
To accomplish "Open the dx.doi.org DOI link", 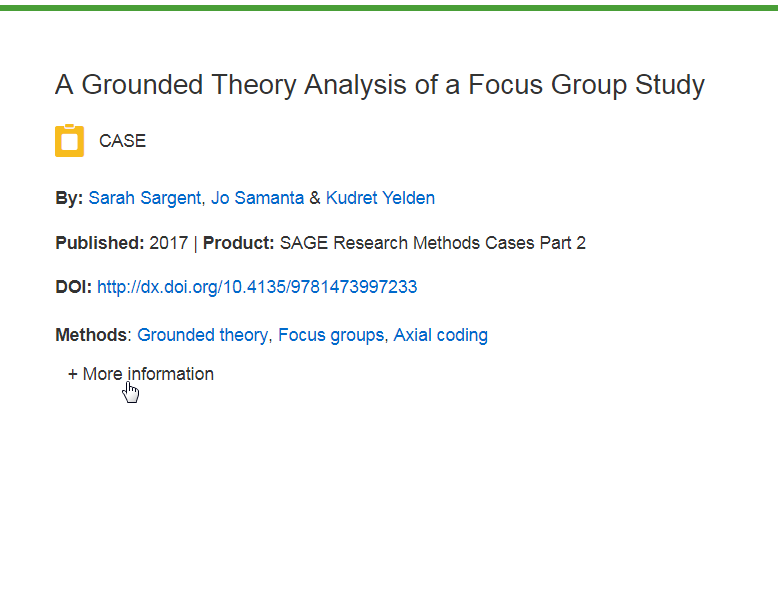I will tap(257, 287).
